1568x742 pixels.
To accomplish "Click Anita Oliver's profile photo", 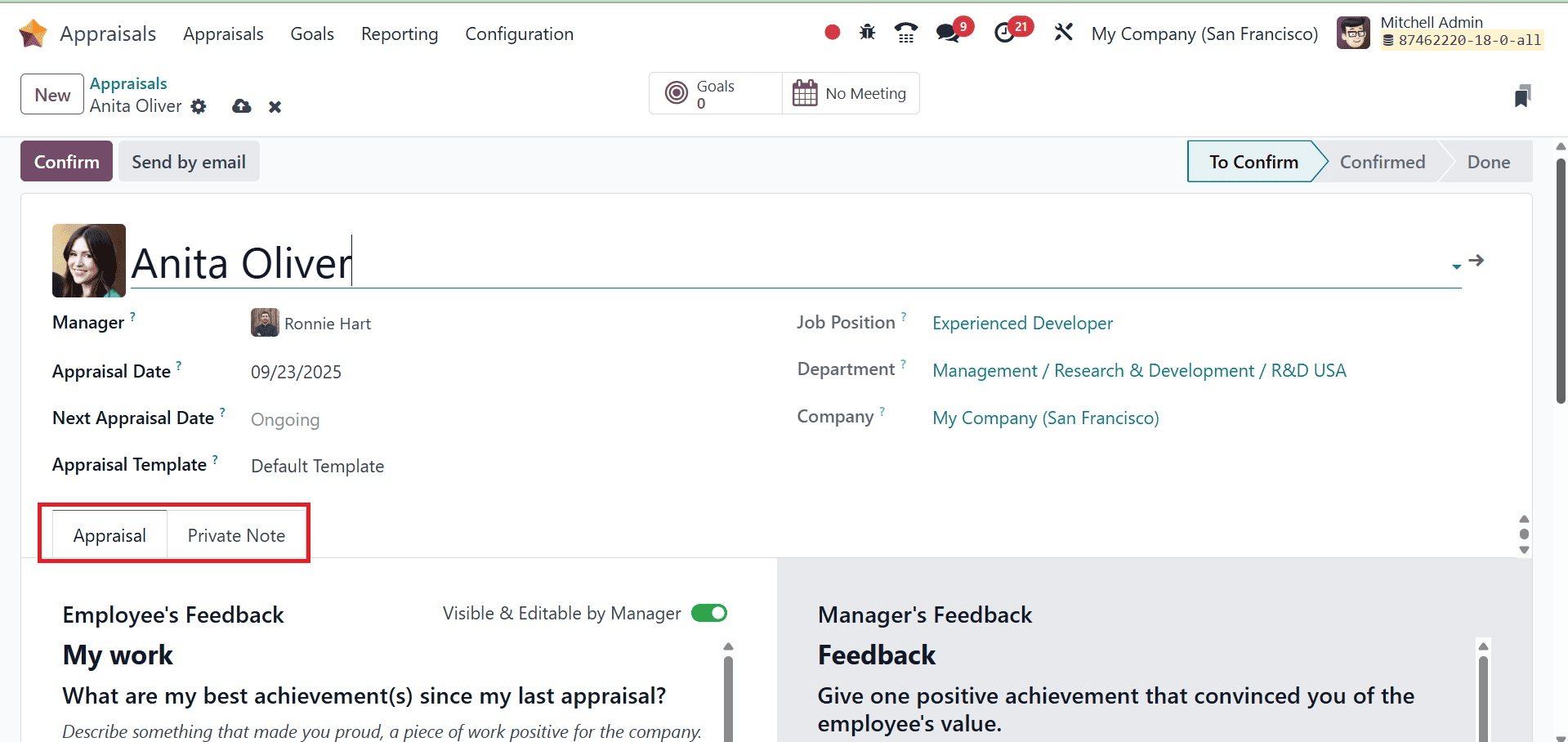I will point(89,261).
